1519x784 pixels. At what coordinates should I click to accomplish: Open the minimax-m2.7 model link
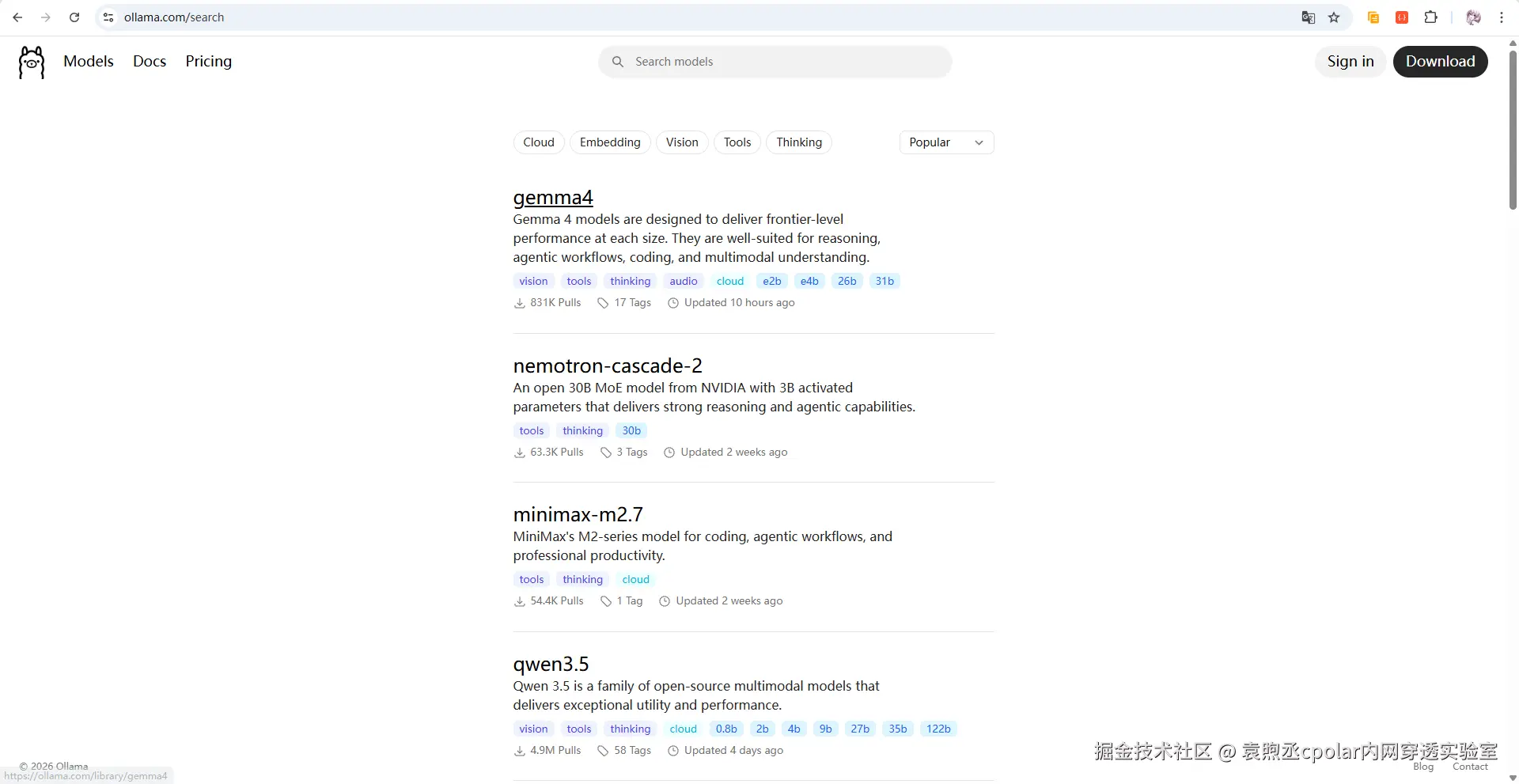click(578, 515)
